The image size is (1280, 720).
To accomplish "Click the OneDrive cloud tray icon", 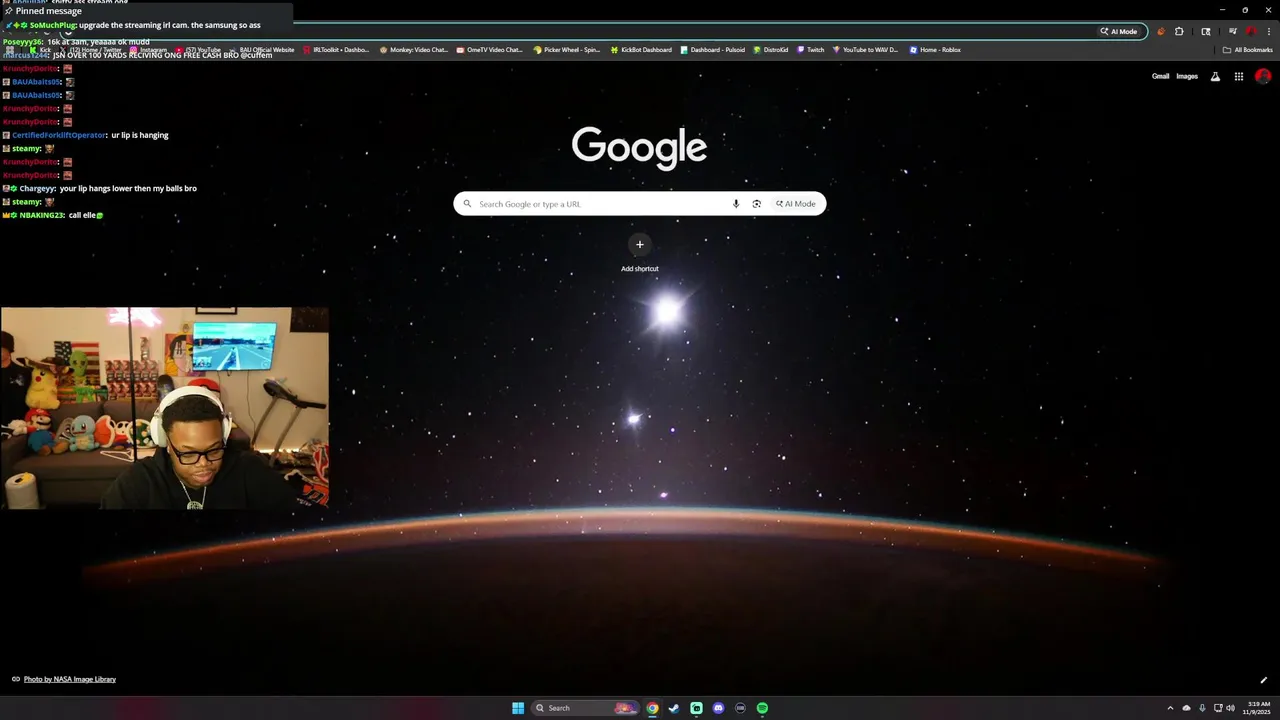I will [x=1186, y=708].
